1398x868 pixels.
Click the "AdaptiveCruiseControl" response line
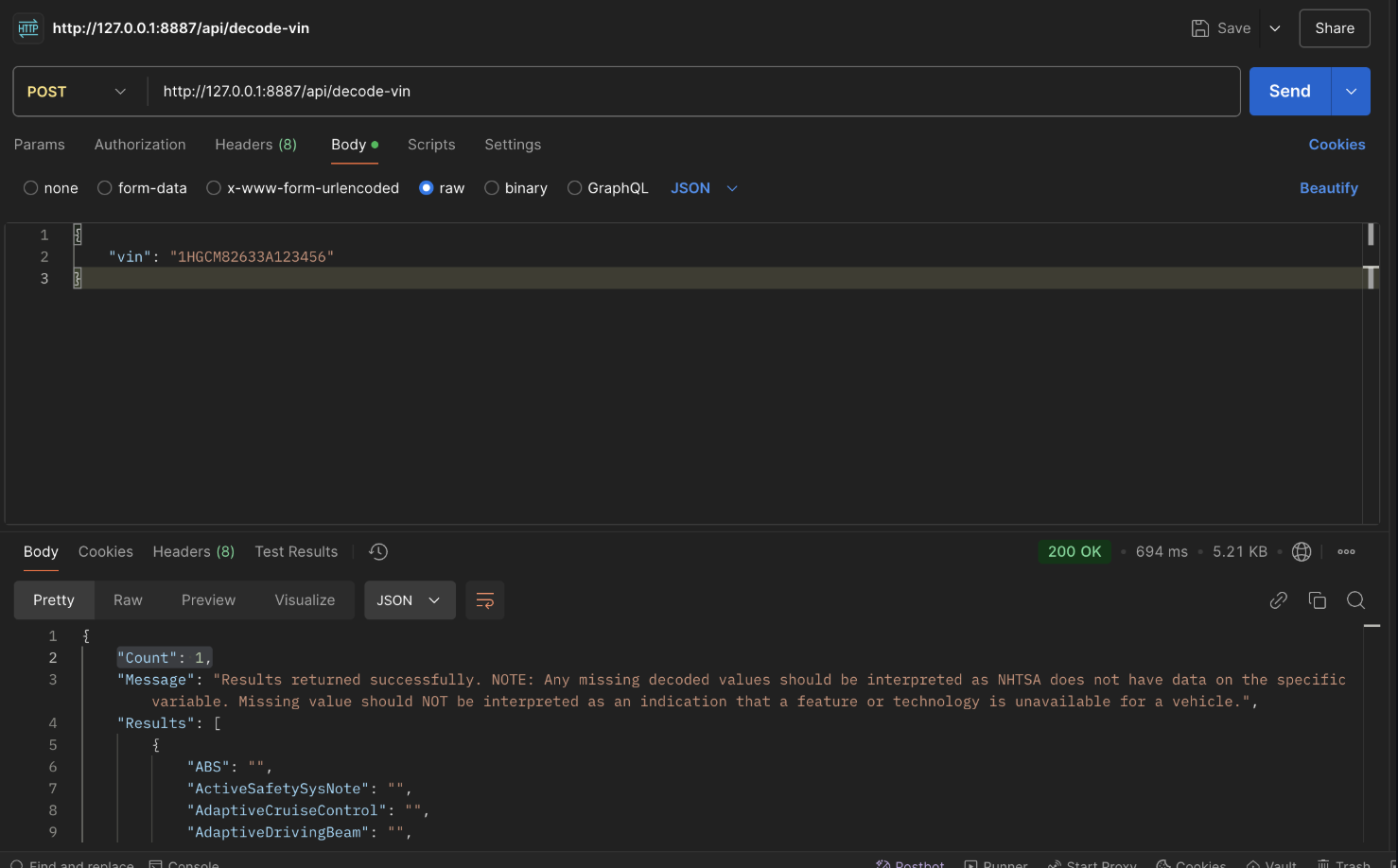pyautogui.click(x=308, y=810)
